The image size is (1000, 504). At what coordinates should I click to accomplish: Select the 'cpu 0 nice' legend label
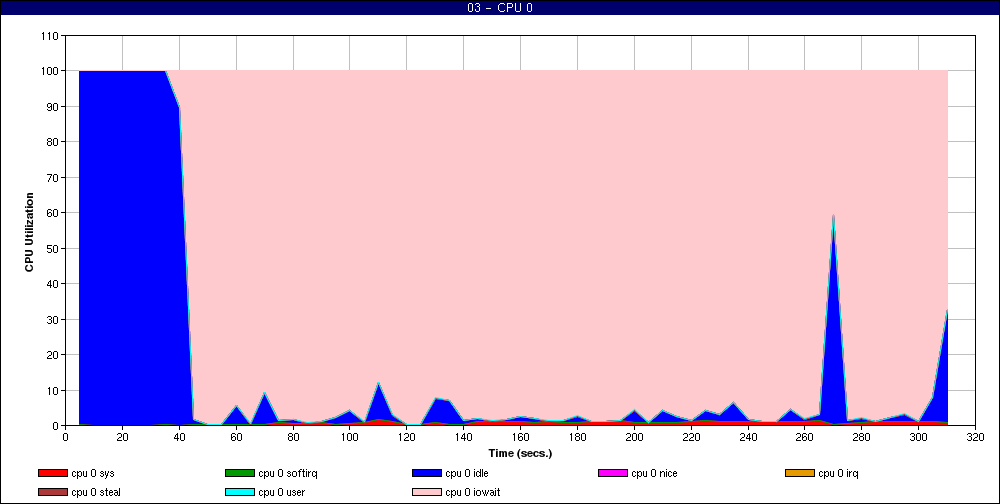[x=654, y=473]
